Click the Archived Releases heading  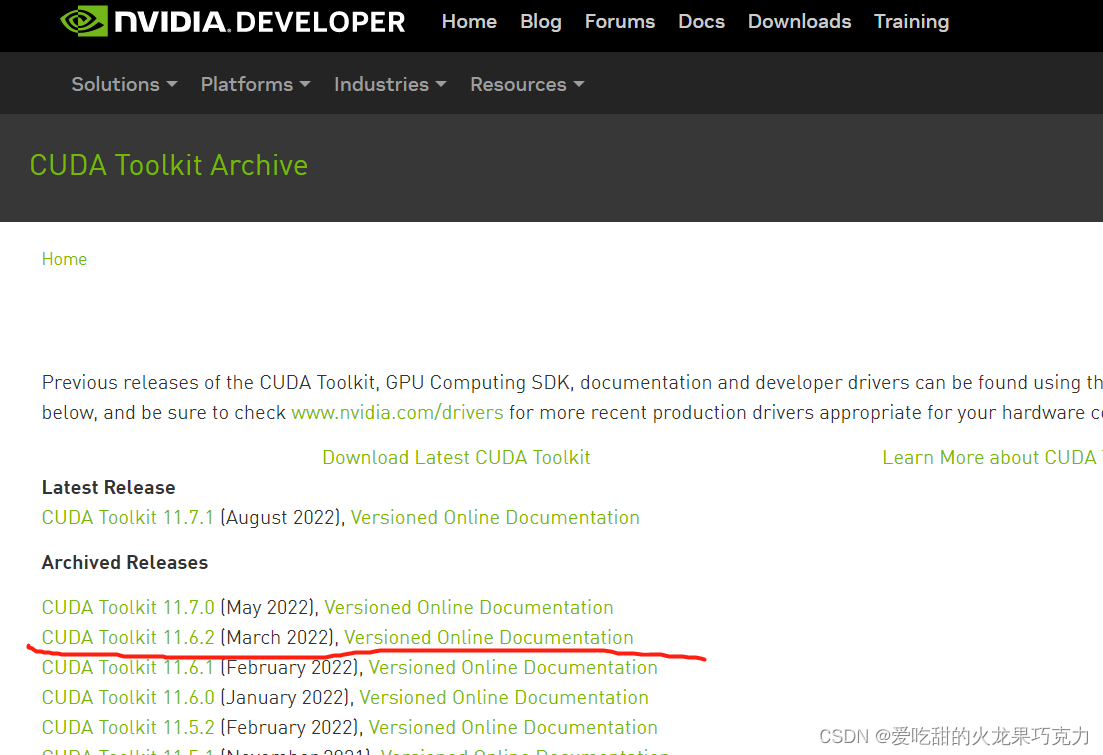(x=125, y=563)
